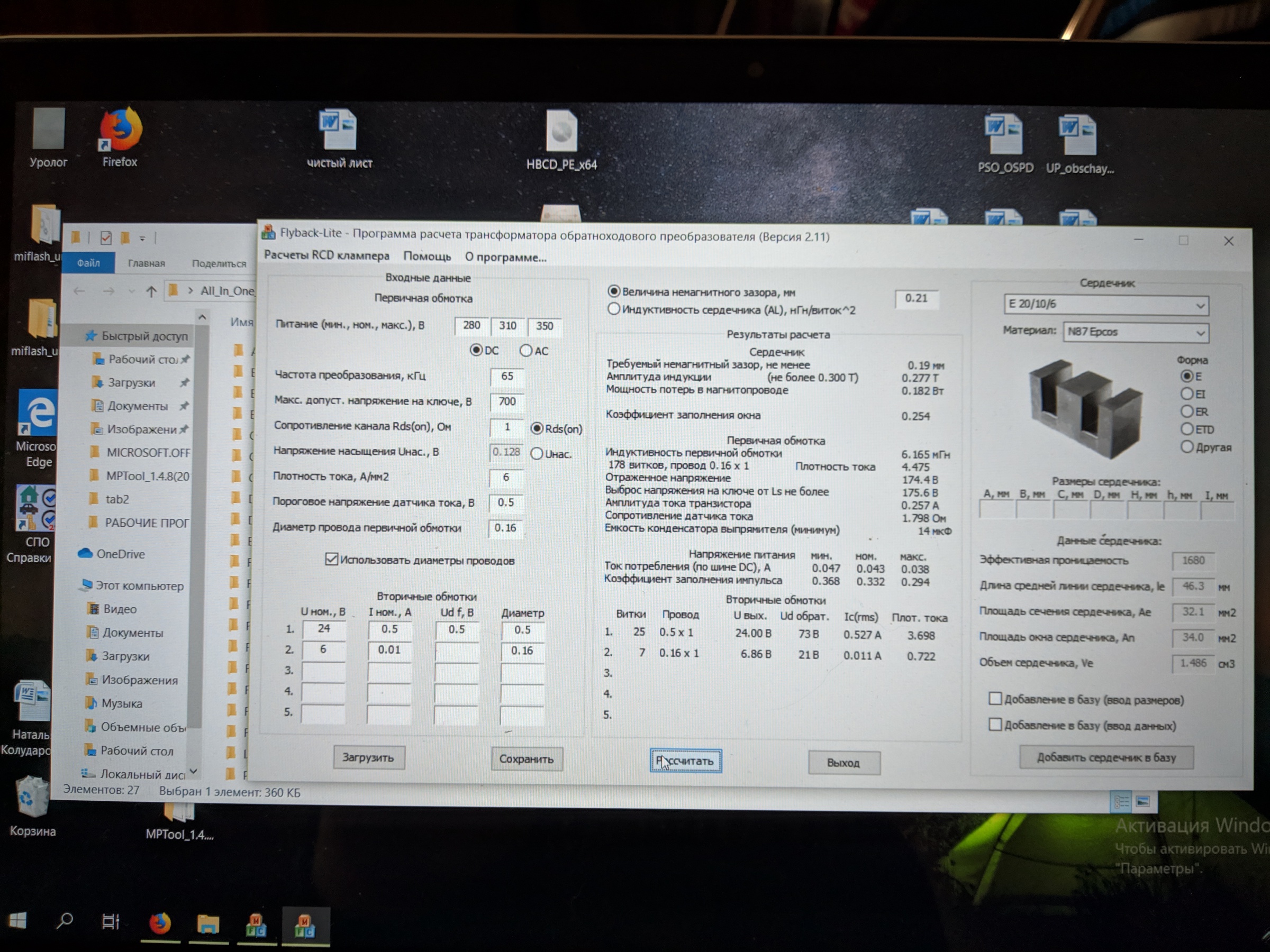The image size is (1270, 952).
Task: Click secondary winding 1 voltage field 24
Action: click(x=323, y=629)
